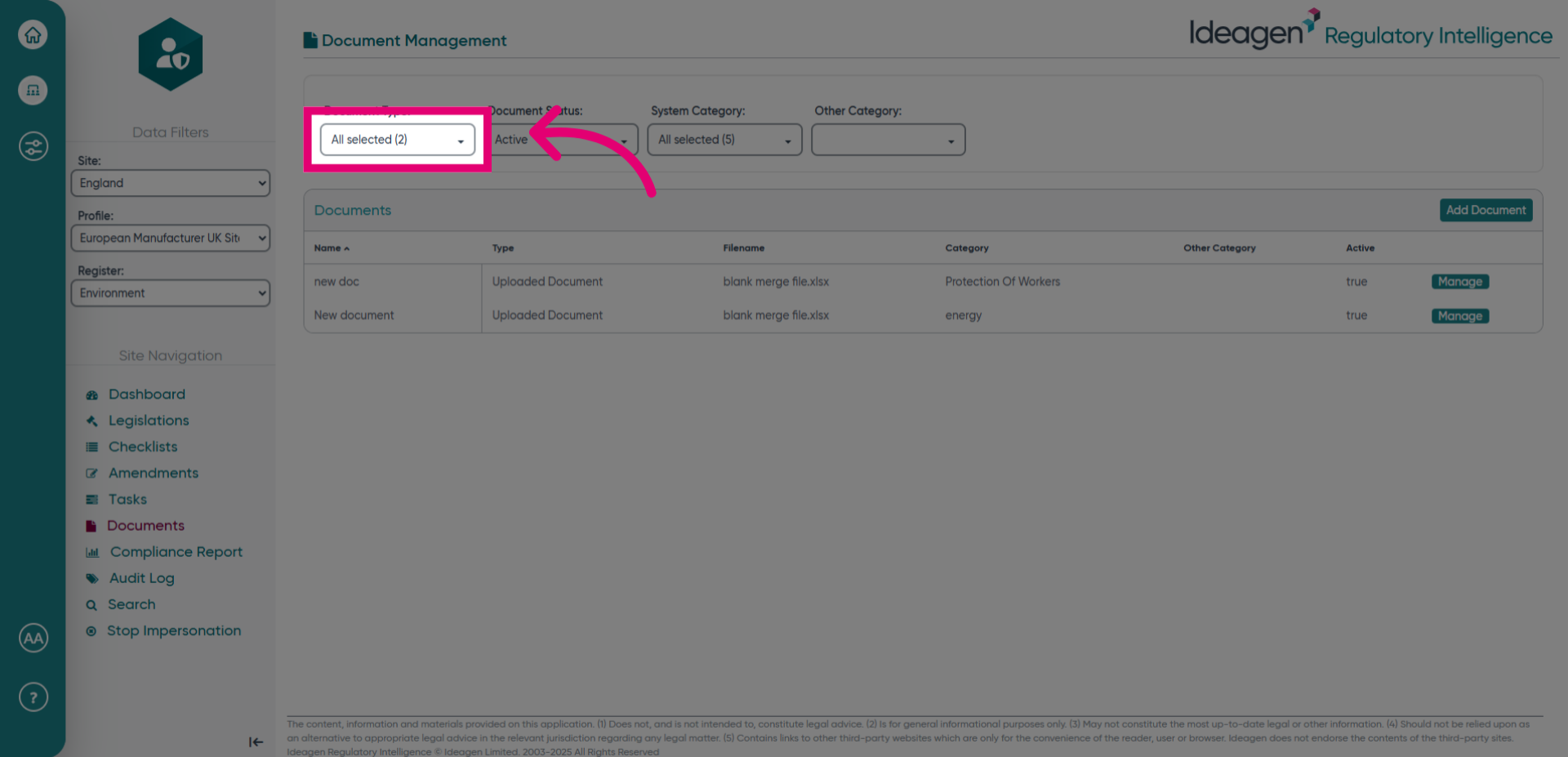
Task: Click the Filename column header
Action: 744,248
